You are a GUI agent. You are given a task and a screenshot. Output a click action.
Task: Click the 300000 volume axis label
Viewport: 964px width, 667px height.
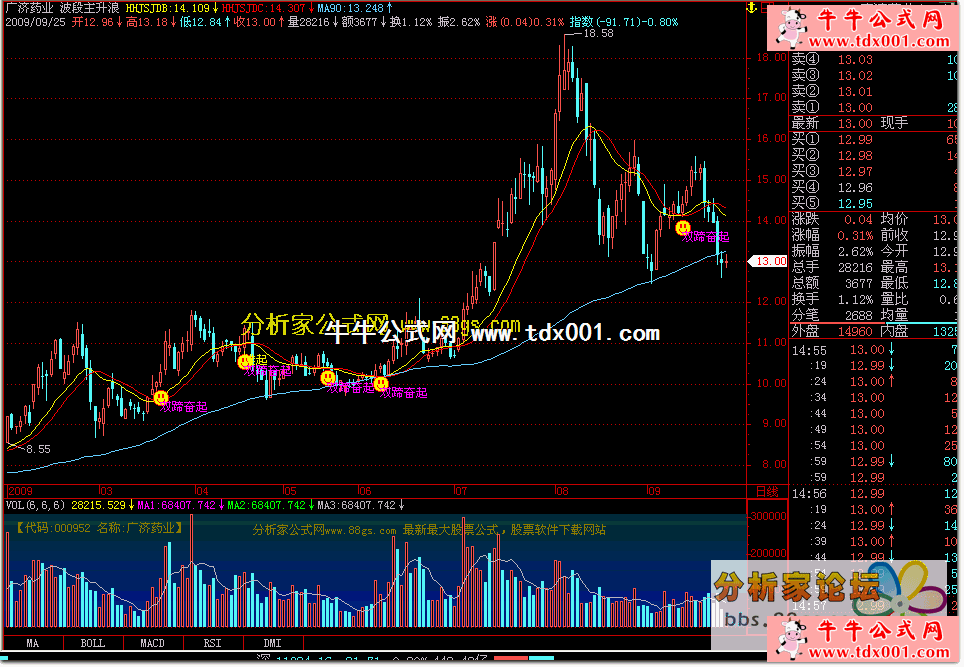pos(768,516)
